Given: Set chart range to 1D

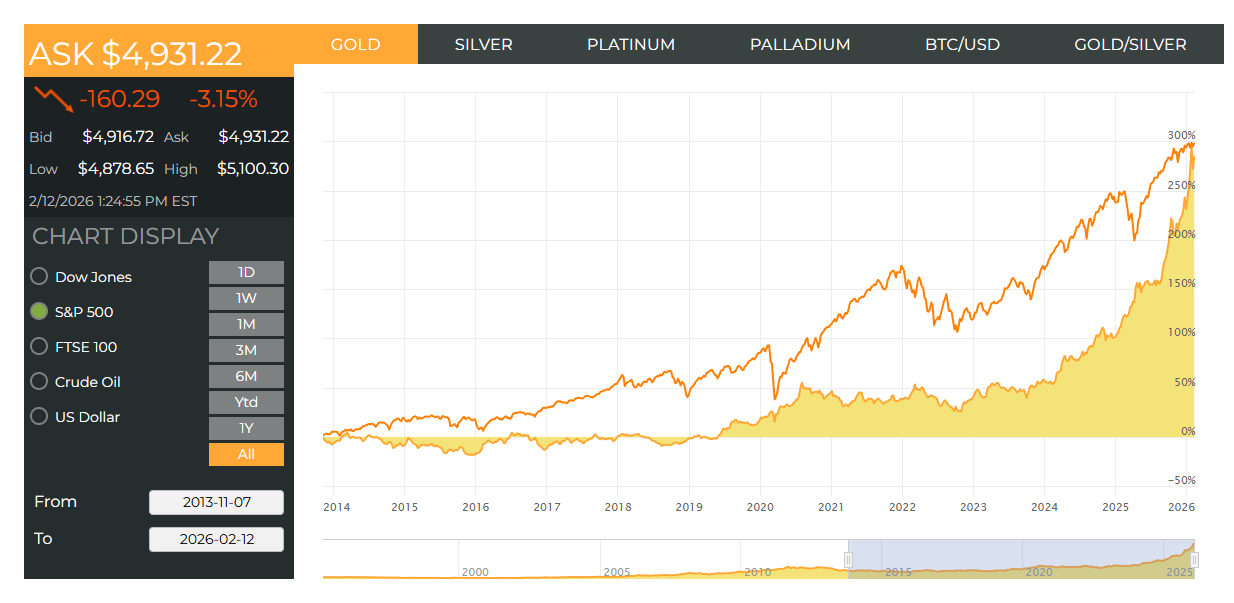Looking at the screenshot, I should pyautogui.click(x=246, y=273).
